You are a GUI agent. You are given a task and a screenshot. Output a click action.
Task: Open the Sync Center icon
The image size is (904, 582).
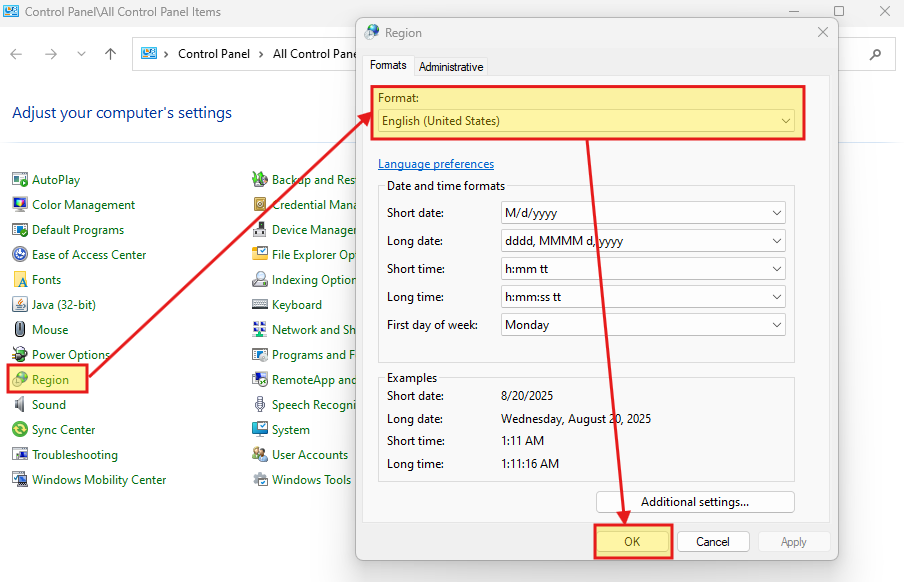click(x=20, y=430)
